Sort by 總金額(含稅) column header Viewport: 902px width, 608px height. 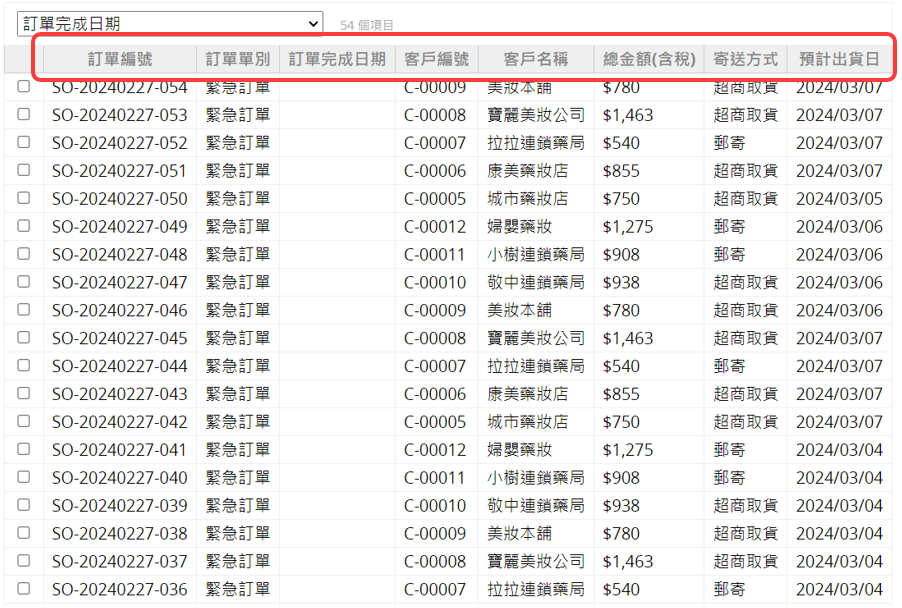pyautogui.click(x=648, y=59)
